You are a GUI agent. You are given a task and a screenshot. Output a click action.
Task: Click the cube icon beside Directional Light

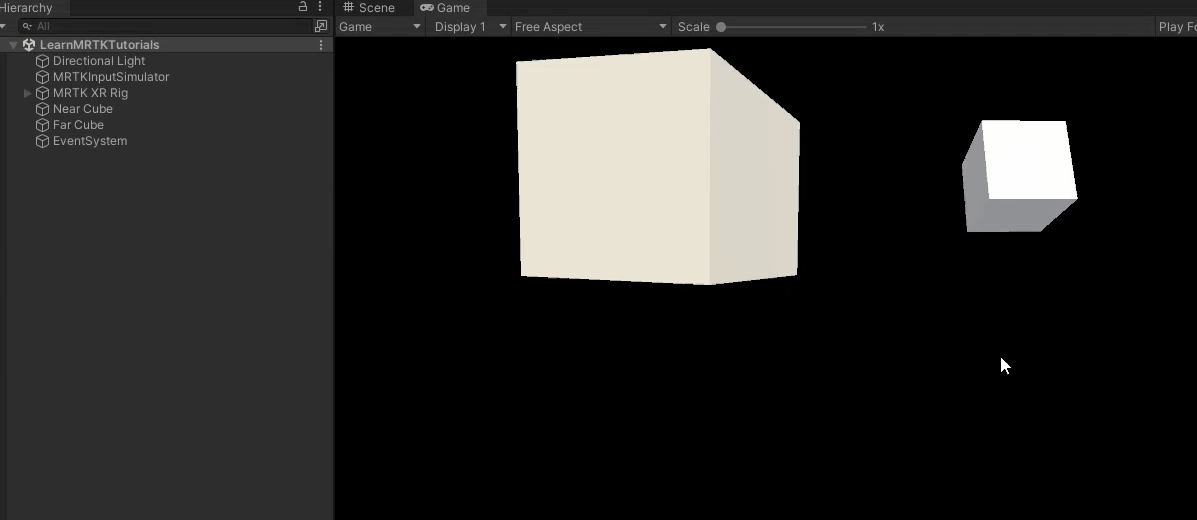(42, 61)
